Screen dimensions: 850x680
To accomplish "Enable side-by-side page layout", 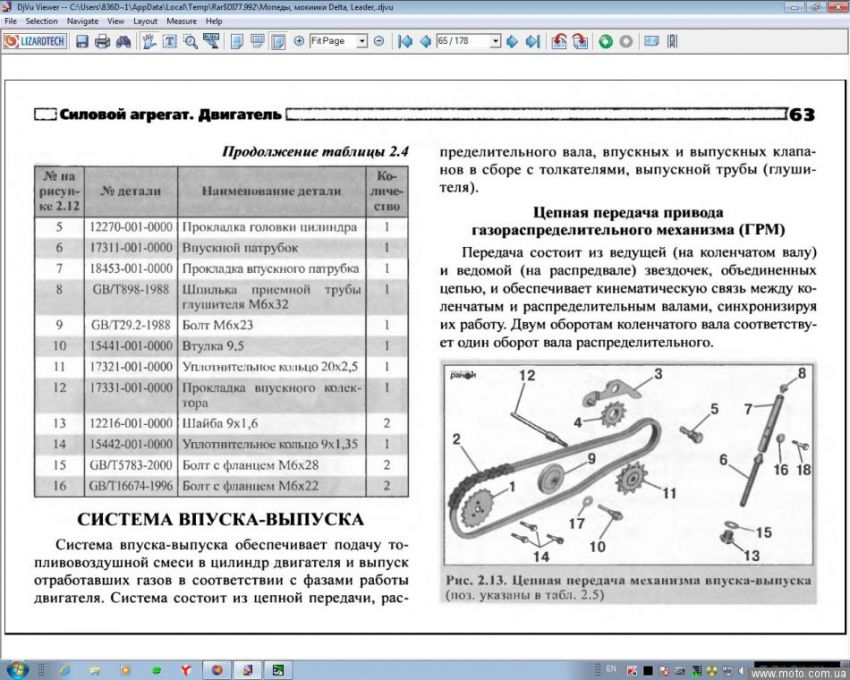I will pos(277,41).
